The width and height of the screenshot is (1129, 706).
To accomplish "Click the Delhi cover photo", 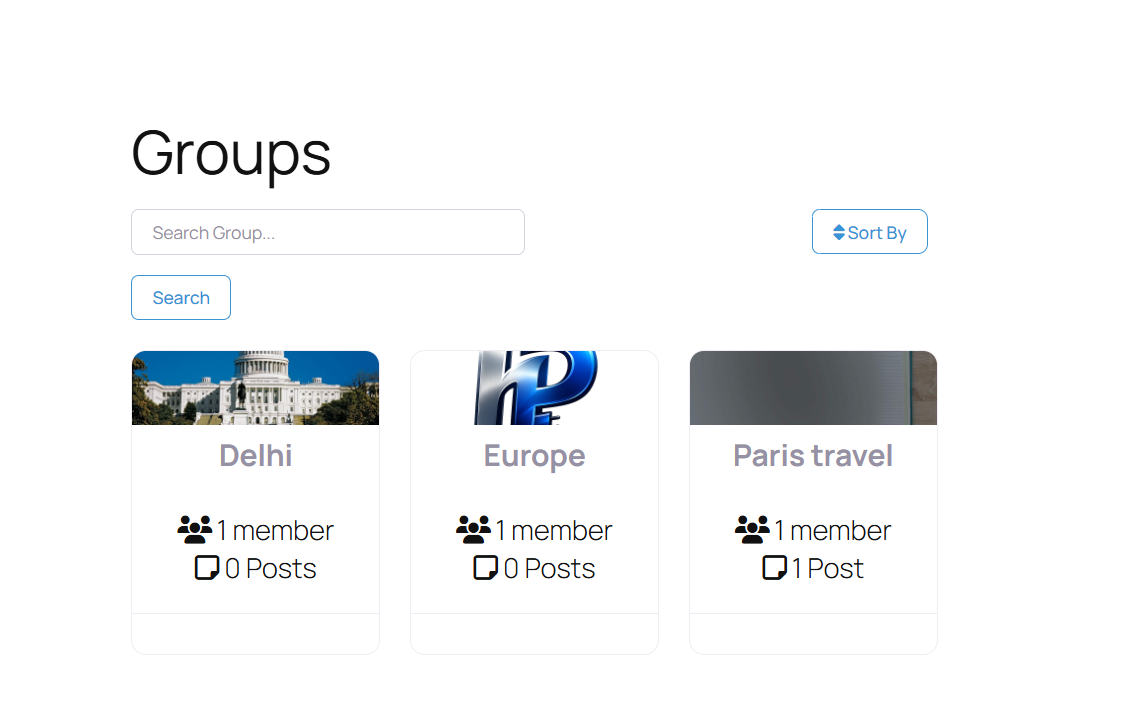I will click(x=255, y=387).
